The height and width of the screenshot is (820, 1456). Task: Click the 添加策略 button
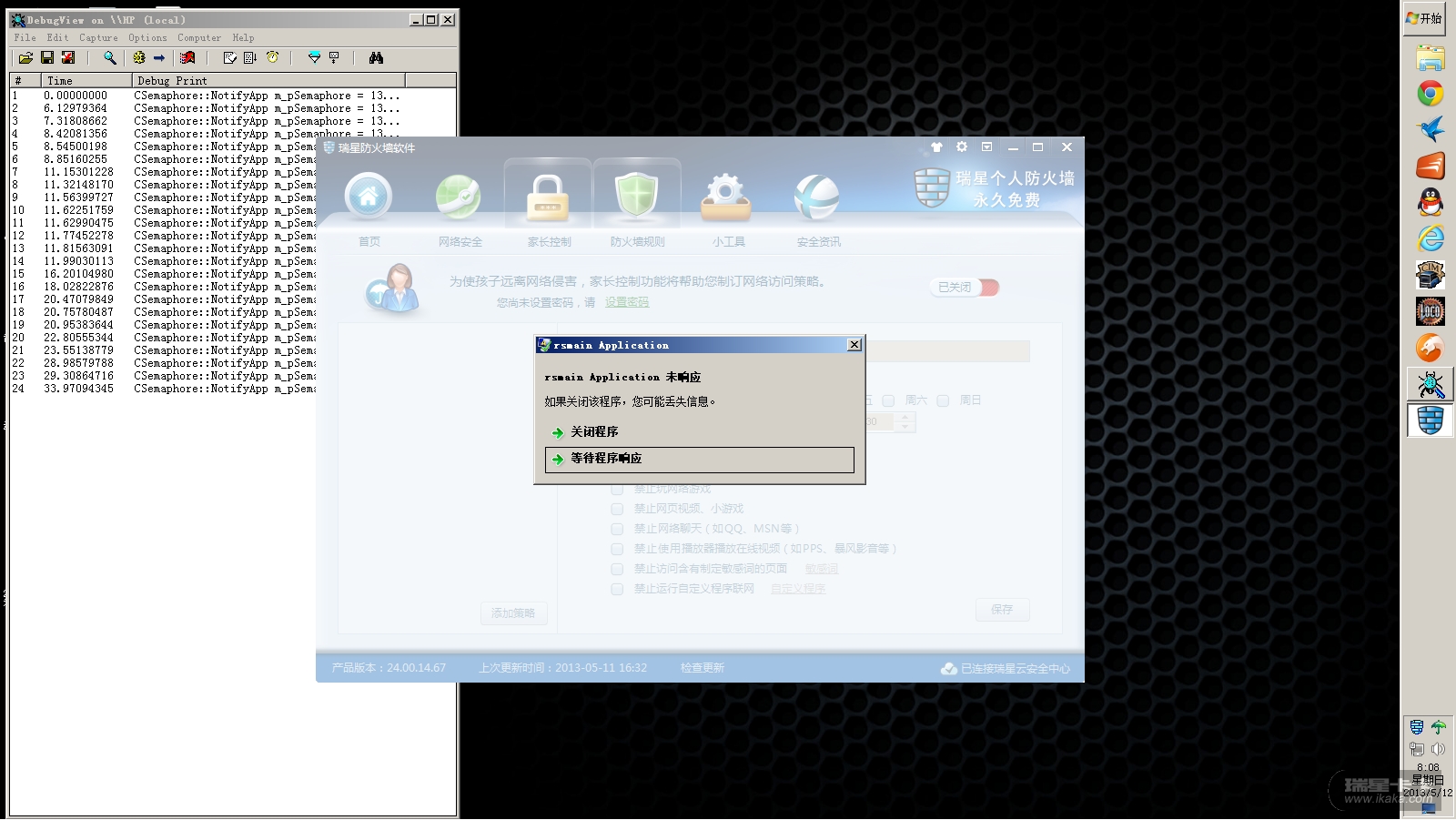coord(513,613)
